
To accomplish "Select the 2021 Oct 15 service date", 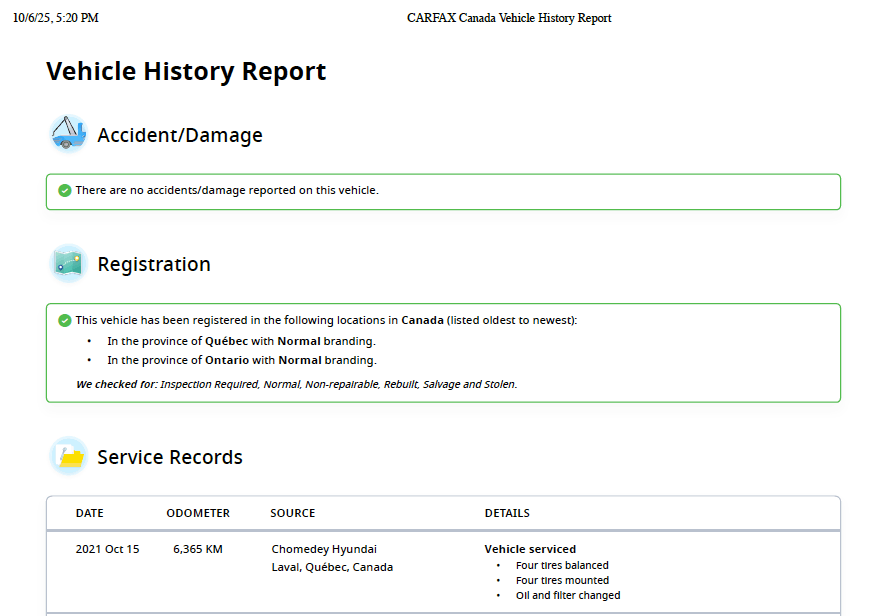I will 107,549.
